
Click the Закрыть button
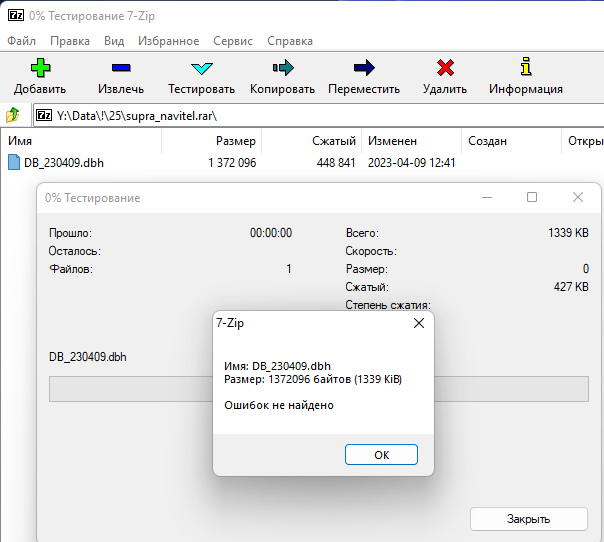(x=528, y=519)
